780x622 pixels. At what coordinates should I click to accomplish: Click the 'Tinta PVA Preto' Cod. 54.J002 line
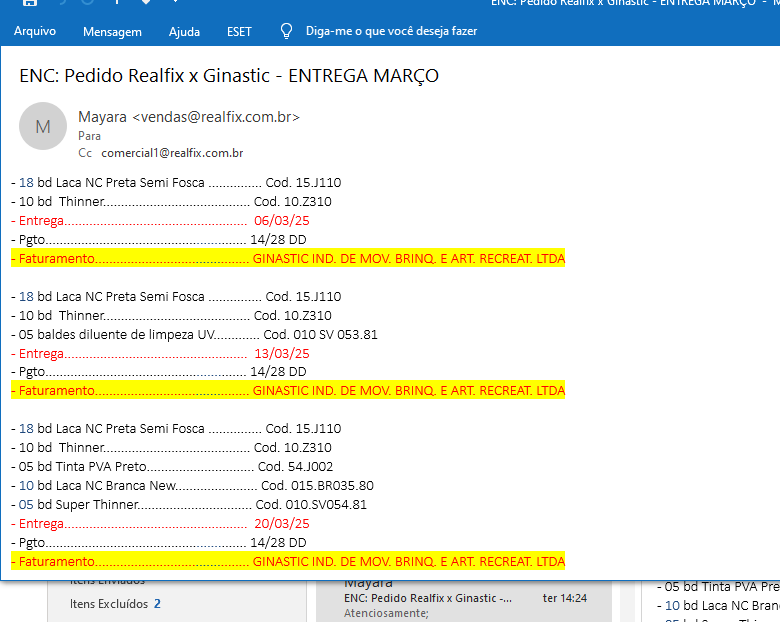pos(172,467)
